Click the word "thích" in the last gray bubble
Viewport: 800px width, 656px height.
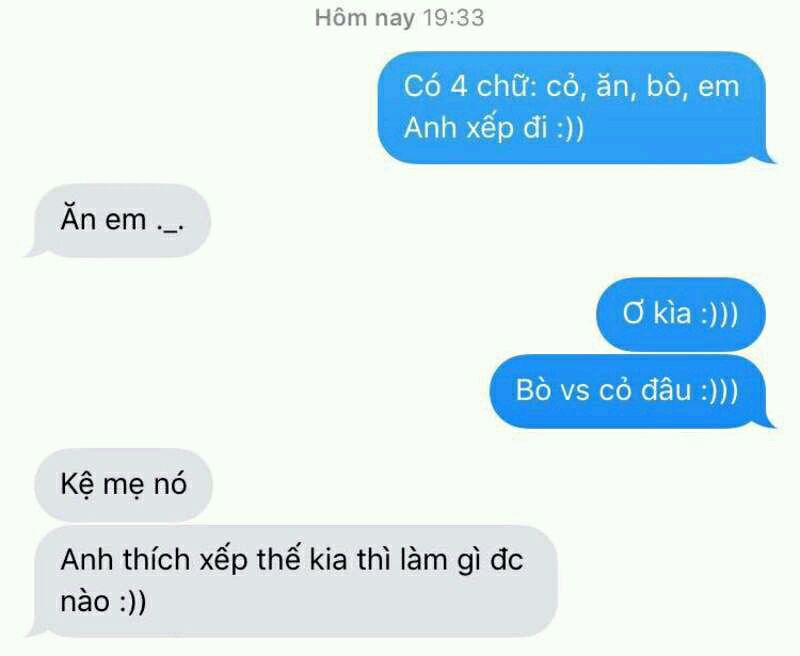click(x=156, y=560)
